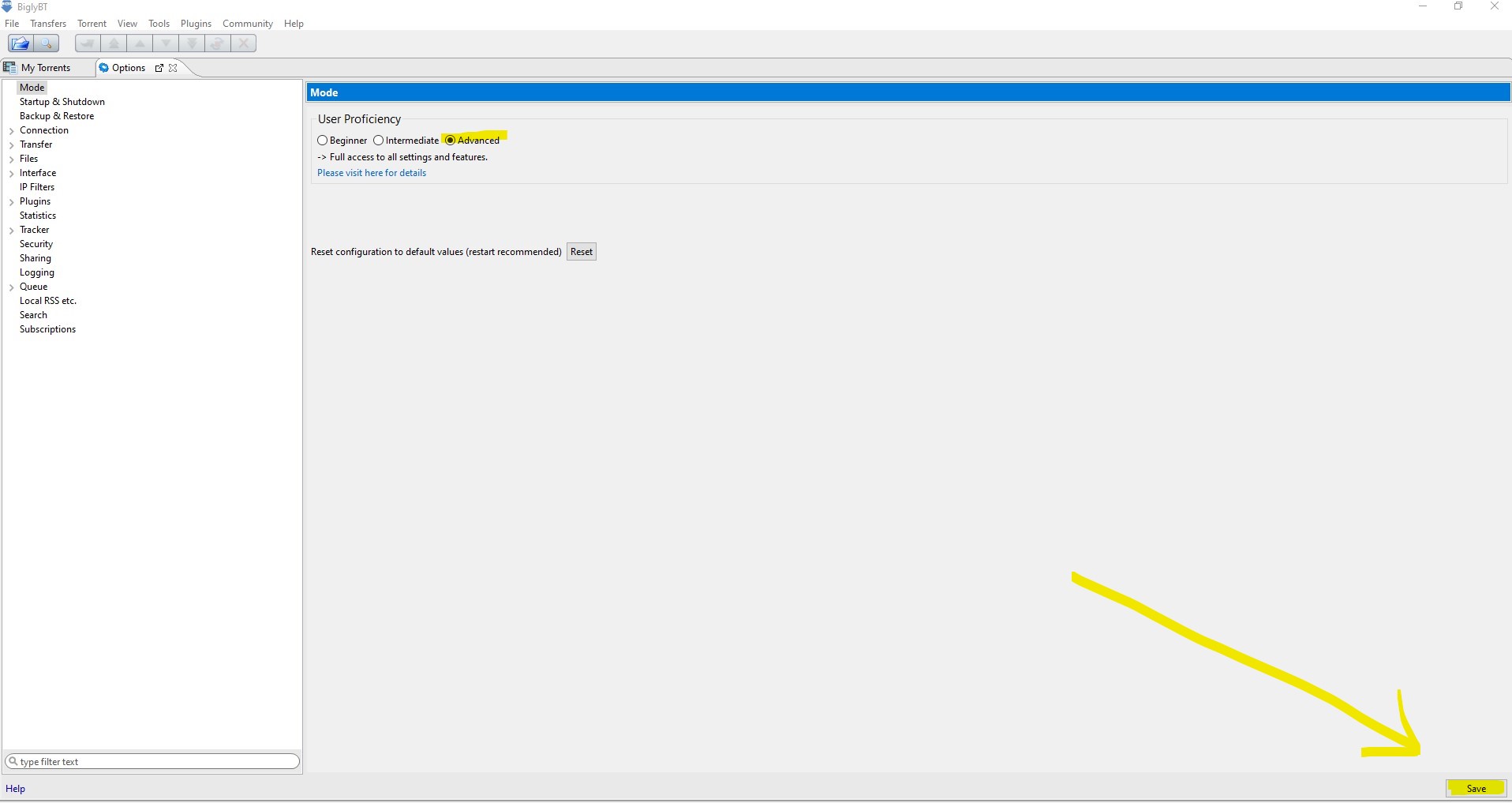
Task: Open the Plugins menu in menu bar
Action: coord(196,24)
